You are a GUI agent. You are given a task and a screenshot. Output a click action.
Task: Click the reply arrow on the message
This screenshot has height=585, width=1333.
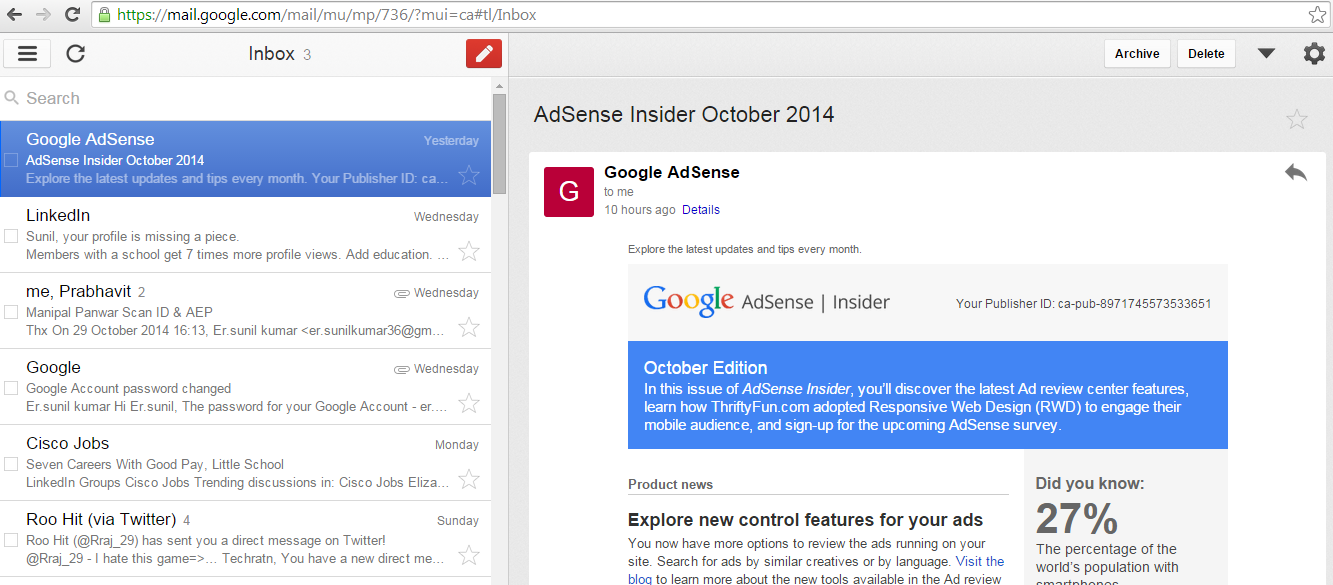click(x=1296, y=173)
